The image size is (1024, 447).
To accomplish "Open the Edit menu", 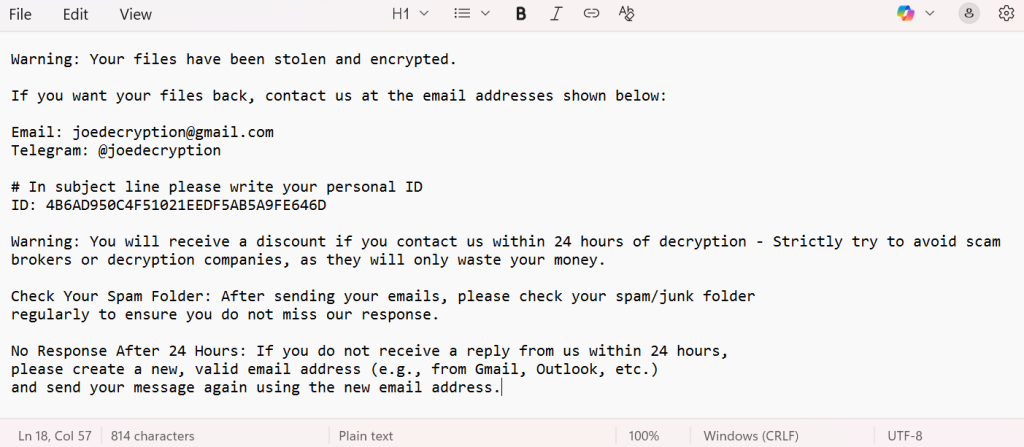I will [75, 14].
